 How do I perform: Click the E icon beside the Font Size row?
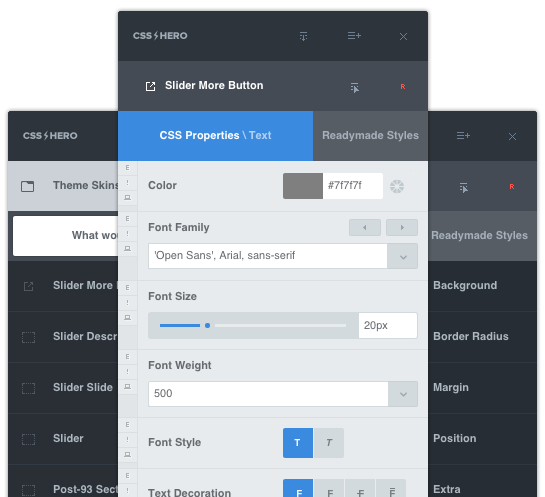128,288
